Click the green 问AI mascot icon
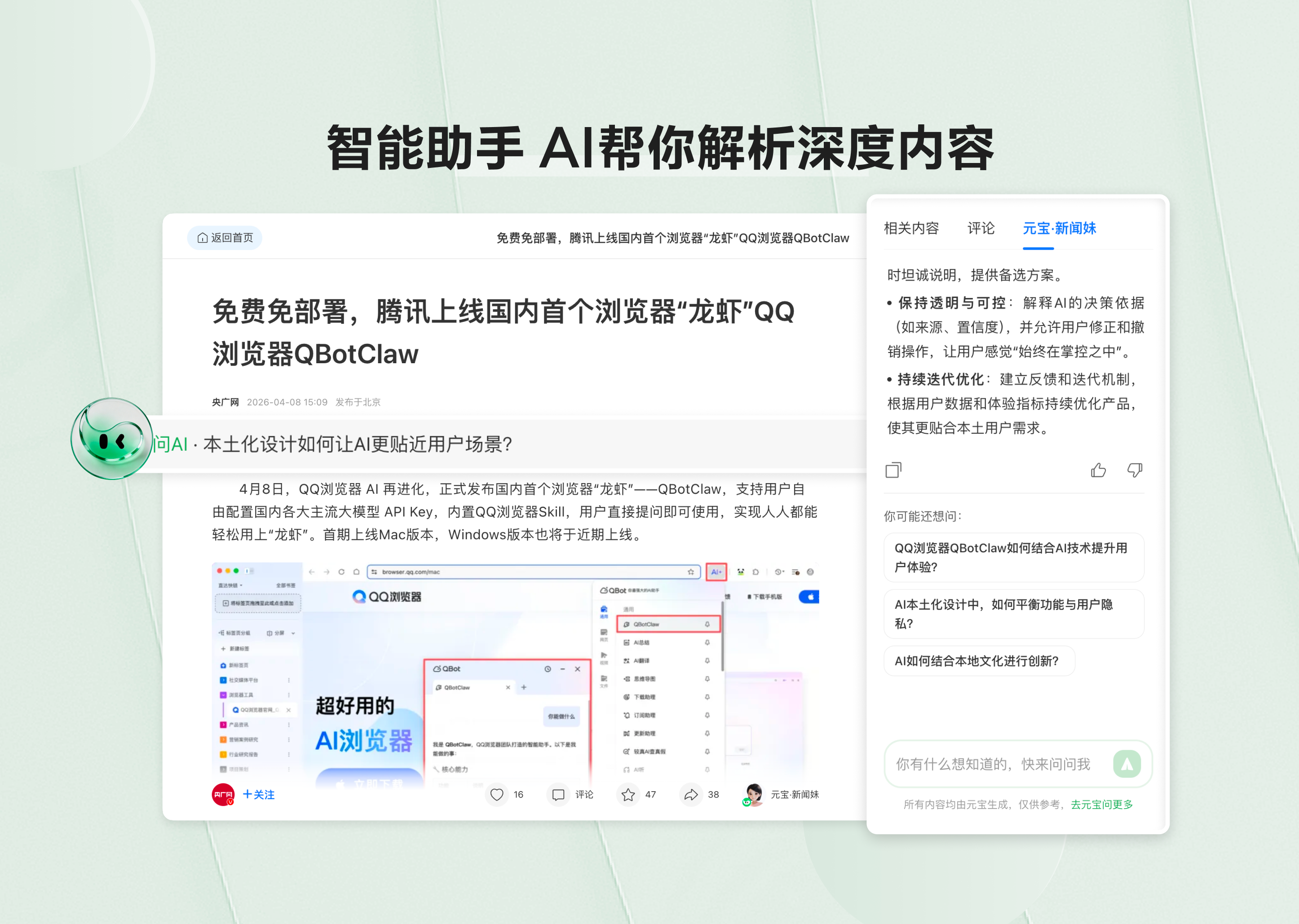Viewport: 1299px width, 924px height. tap(111, 438)
